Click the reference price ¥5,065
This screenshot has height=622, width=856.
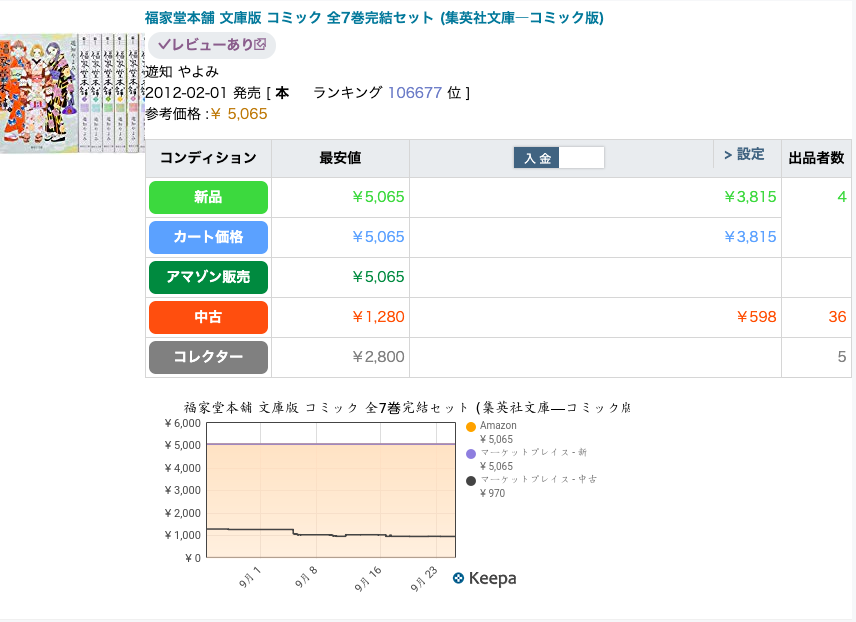pyautogui.click(x=239, y=114)
